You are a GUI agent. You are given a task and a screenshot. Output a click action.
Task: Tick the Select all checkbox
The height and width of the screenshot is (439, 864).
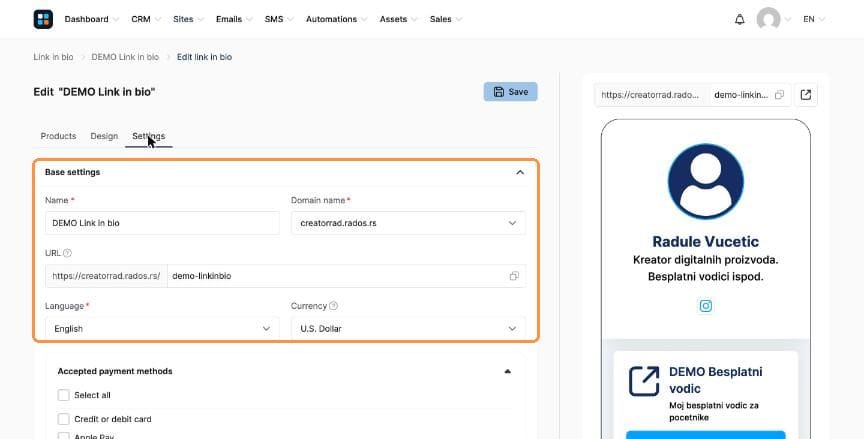click(x=63, y=395)
